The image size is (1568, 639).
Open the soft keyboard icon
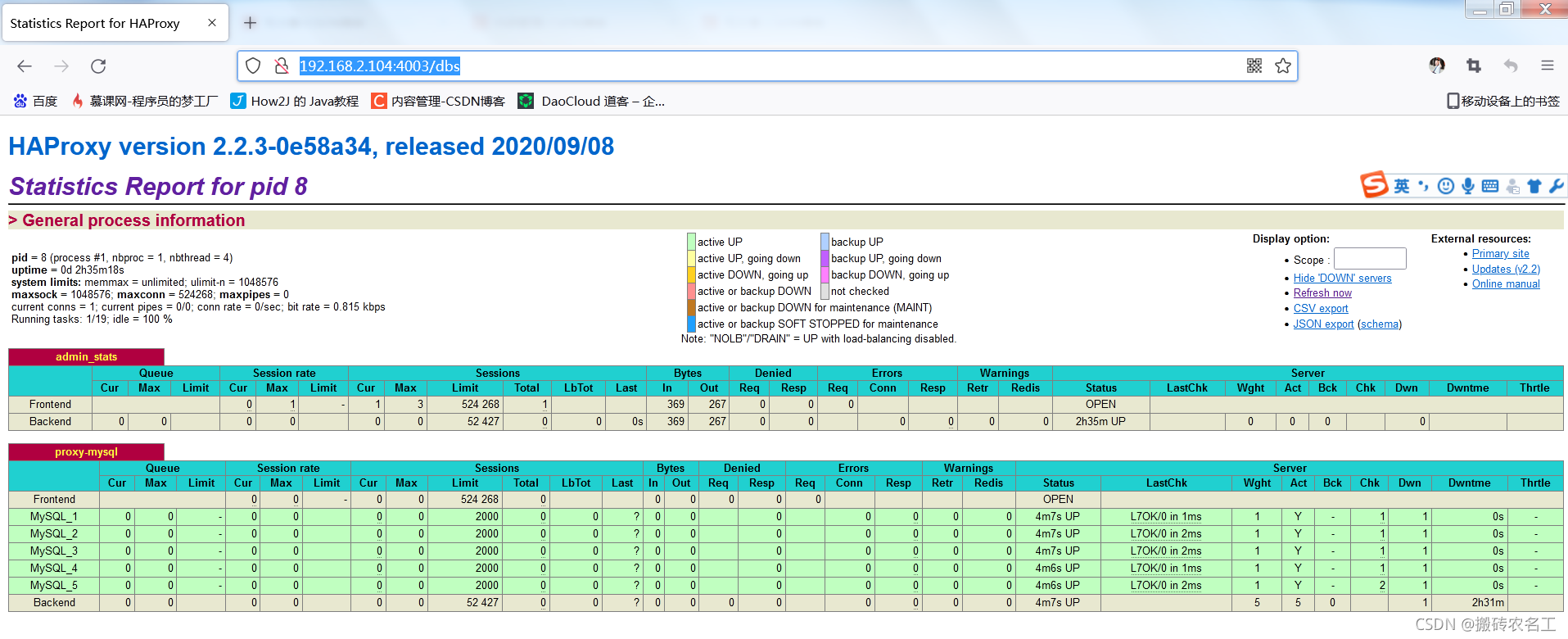pos(1490,186)
